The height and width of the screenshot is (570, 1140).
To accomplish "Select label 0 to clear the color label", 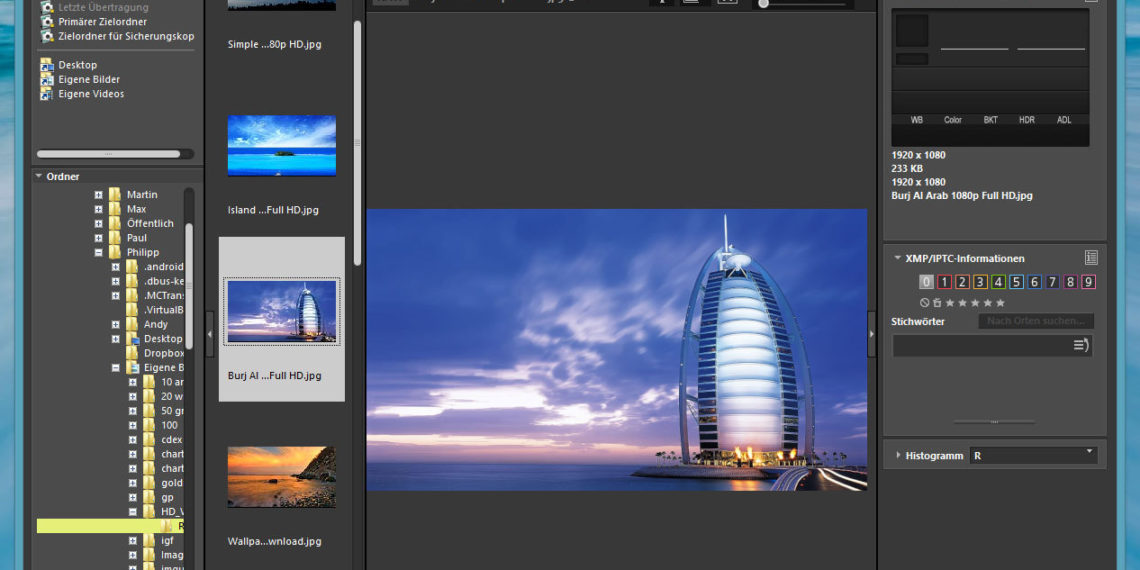I will click(x=926, y=282).
